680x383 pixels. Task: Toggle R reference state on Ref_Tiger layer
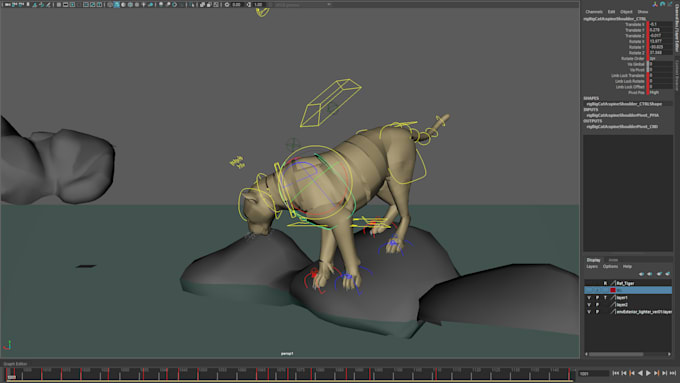pos(605,283)
